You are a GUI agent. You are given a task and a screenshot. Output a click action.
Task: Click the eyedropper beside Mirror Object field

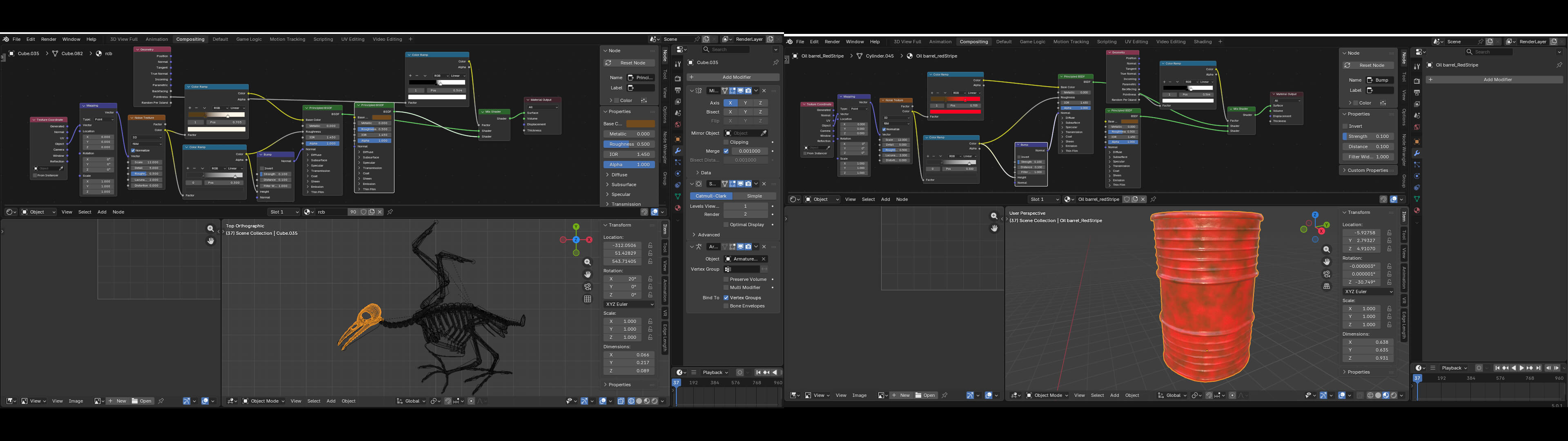pos(764,133)
